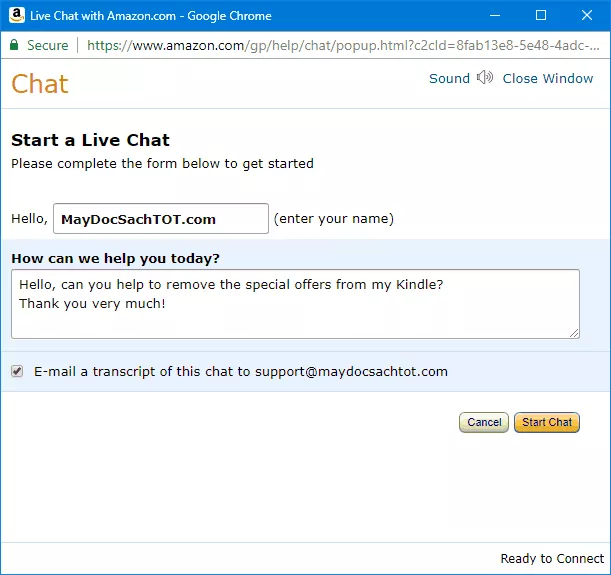Click the Cancel button

484,422
